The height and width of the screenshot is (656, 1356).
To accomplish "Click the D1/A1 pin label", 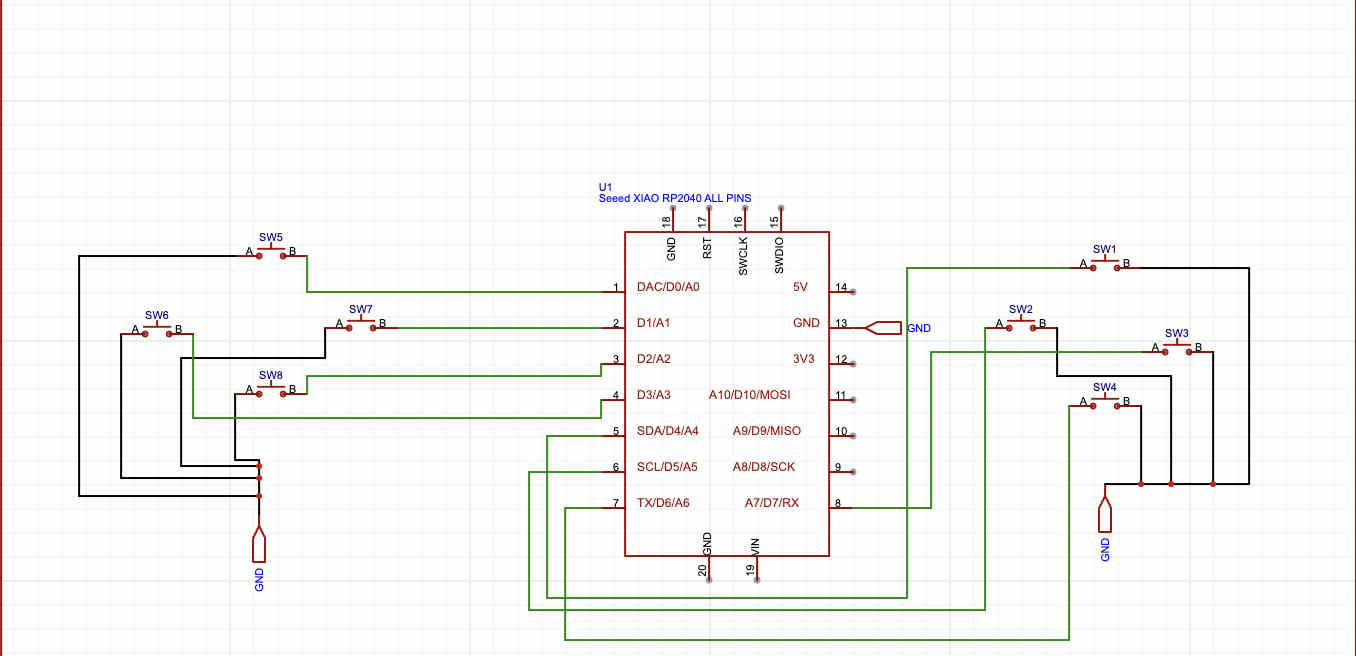I will point(653,323).
